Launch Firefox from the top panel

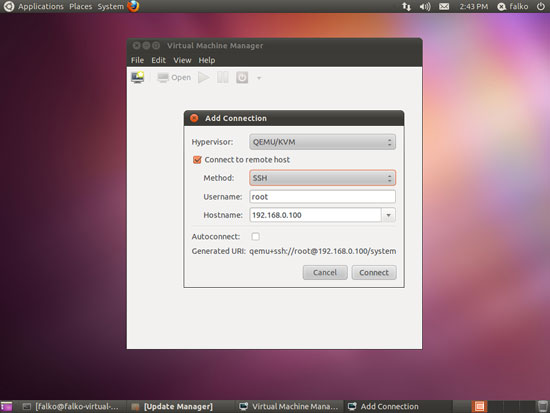click(133, 6)
